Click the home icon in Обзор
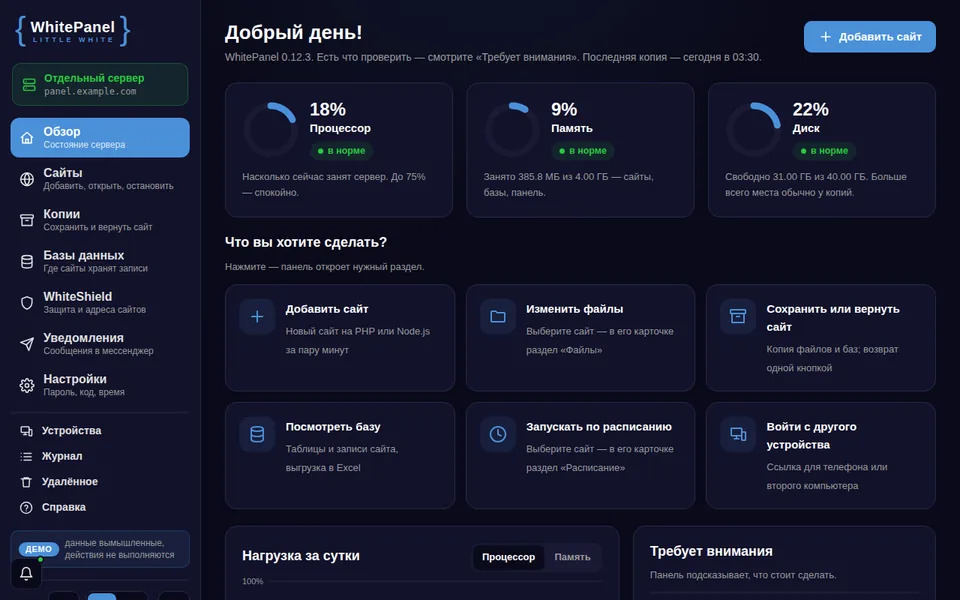Screen dimensions: 960x600 coord(27,138)
